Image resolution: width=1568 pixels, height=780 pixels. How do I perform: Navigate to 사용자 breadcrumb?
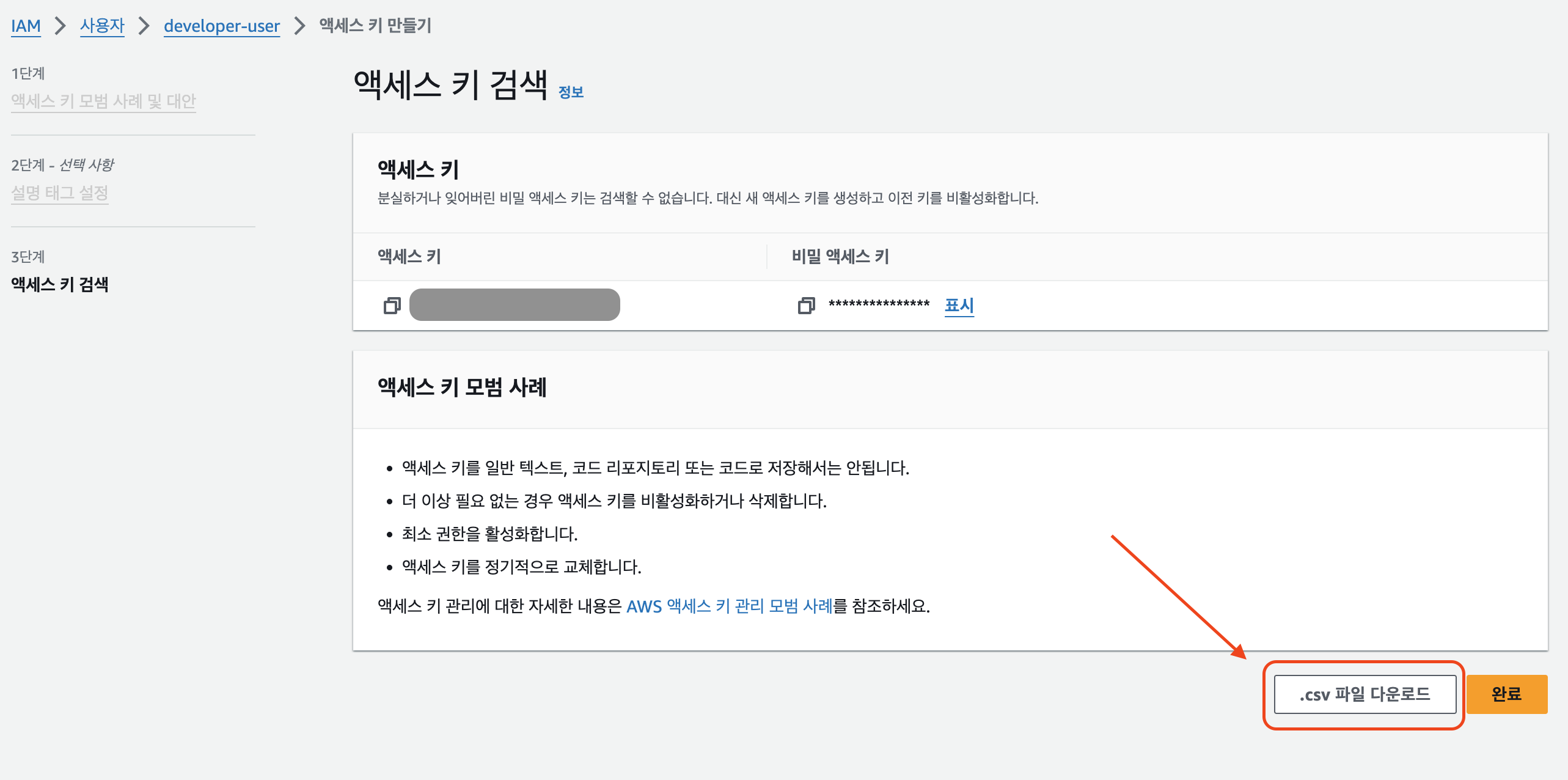tap(102, 26)
